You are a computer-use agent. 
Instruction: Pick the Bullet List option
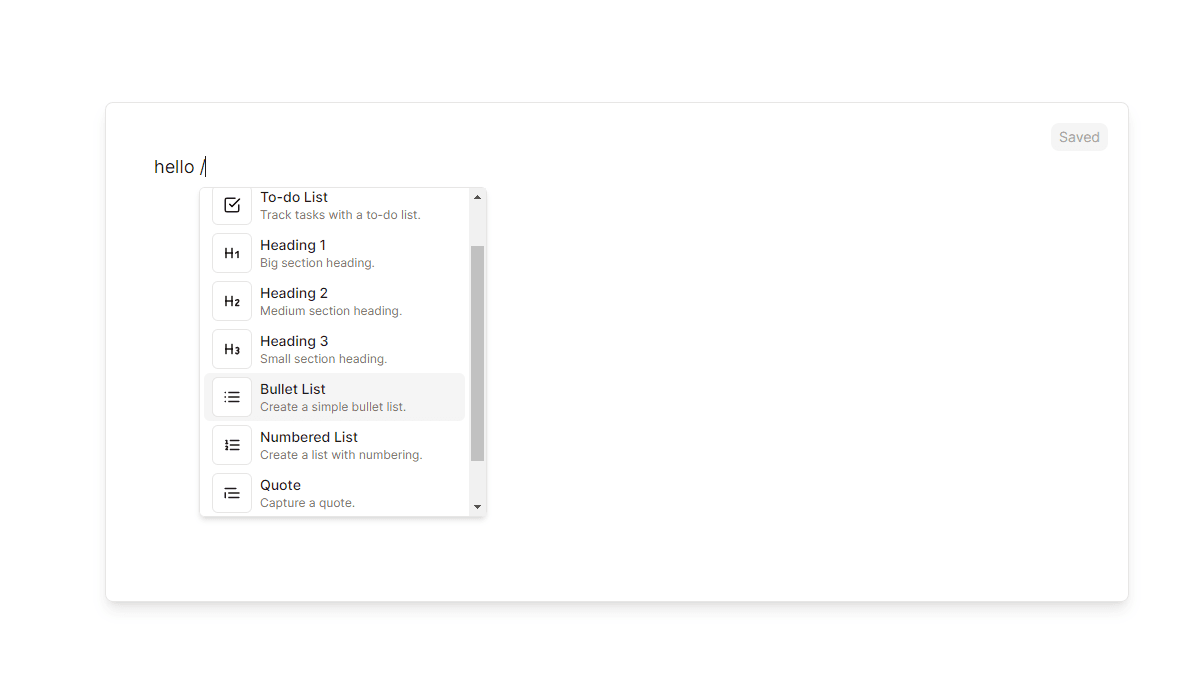pyautogui.click(x=334, y=398)
